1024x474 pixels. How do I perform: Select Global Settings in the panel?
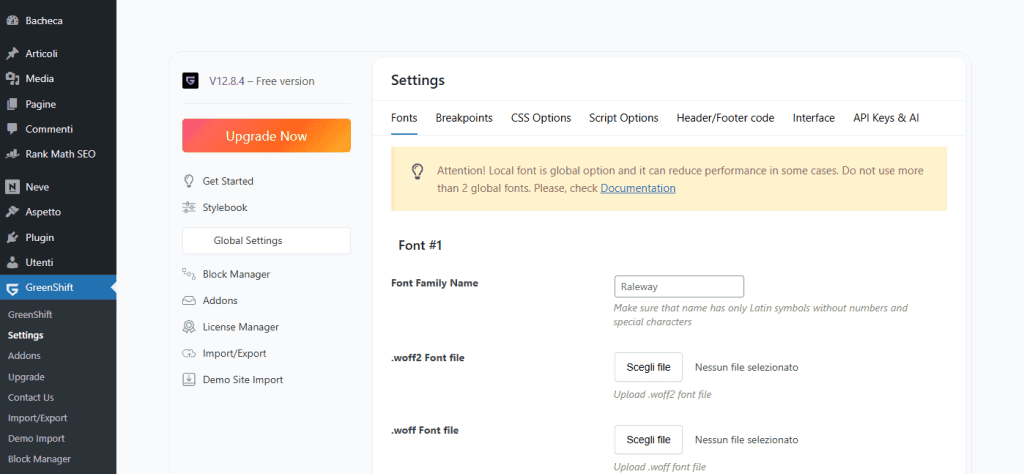266,240
